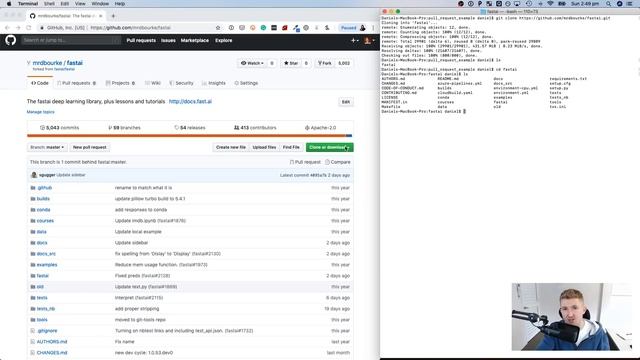Image resolution: width=640 pixels, height=360 pixels.
Task: Fork the repository with Fork button
Action: 325,63
